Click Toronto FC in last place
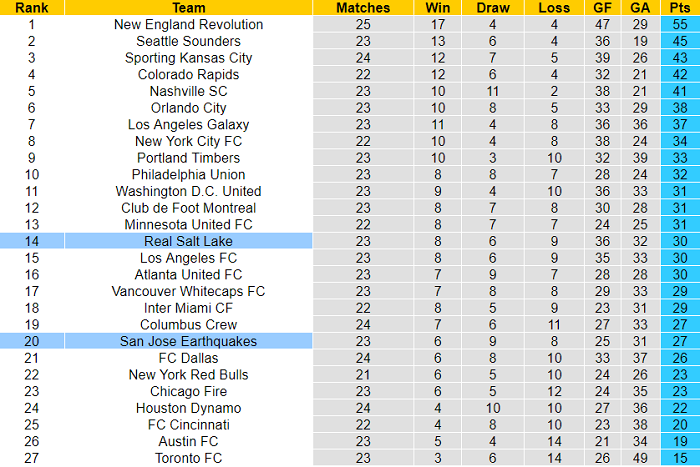Image resolution: width=700 pixels, height=467 pixels. (188, 458)
